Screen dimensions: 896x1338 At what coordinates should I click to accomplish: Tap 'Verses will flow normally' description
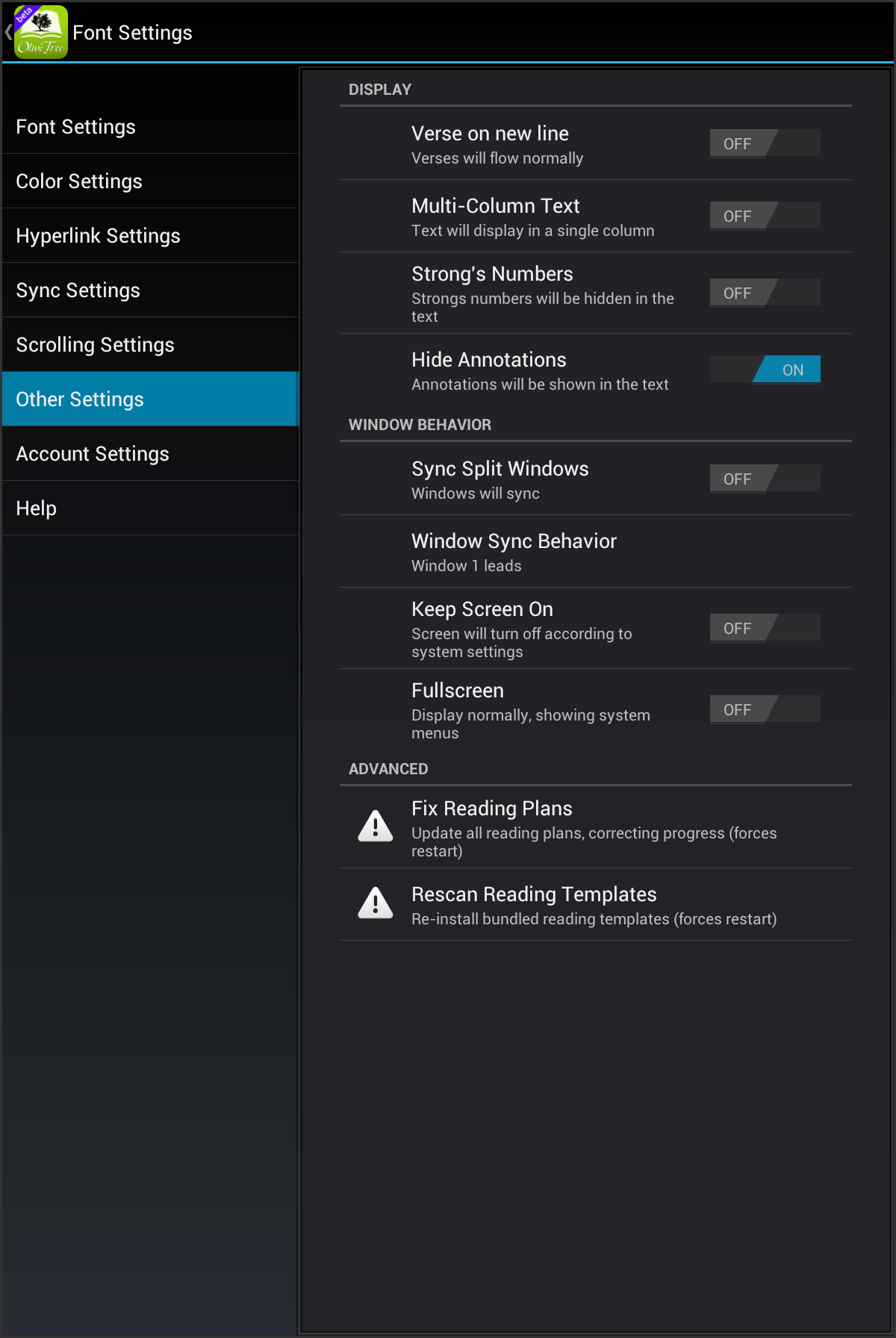(x=497, y=158)
